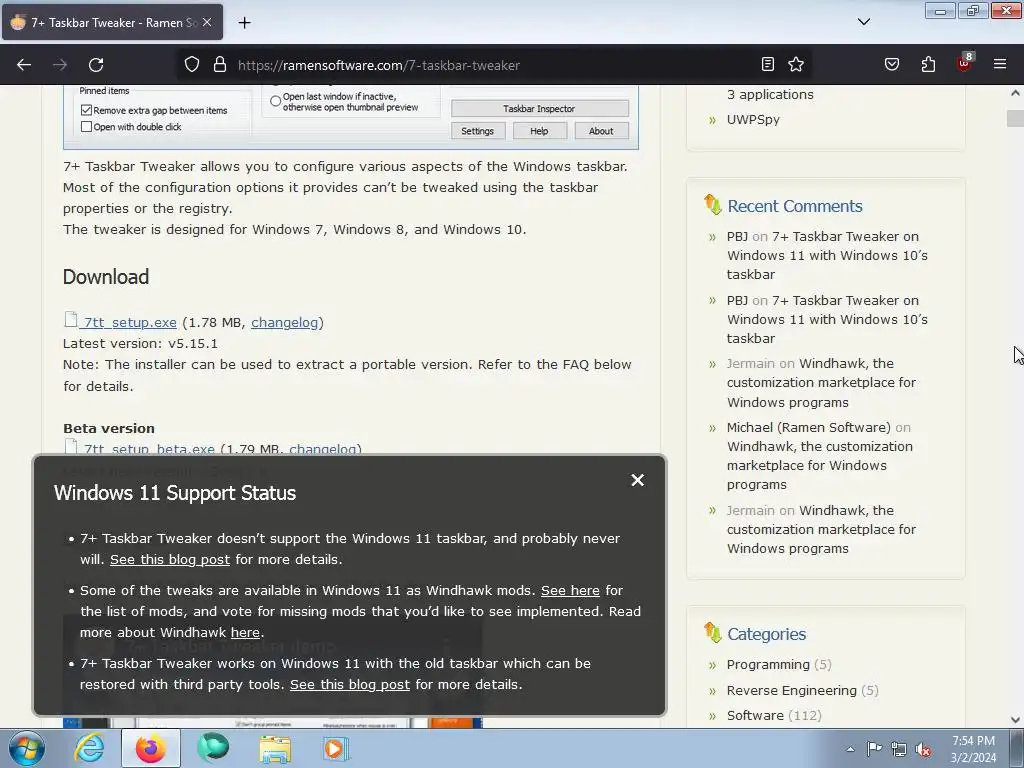
Task: Open a new tab
Action: [x=244, y=23]
